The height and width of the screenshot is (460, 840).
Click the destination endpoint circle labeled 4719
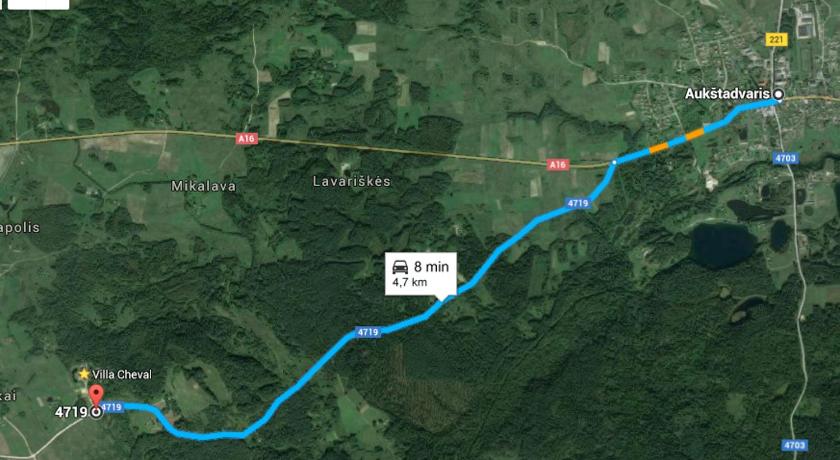(96, 412)
